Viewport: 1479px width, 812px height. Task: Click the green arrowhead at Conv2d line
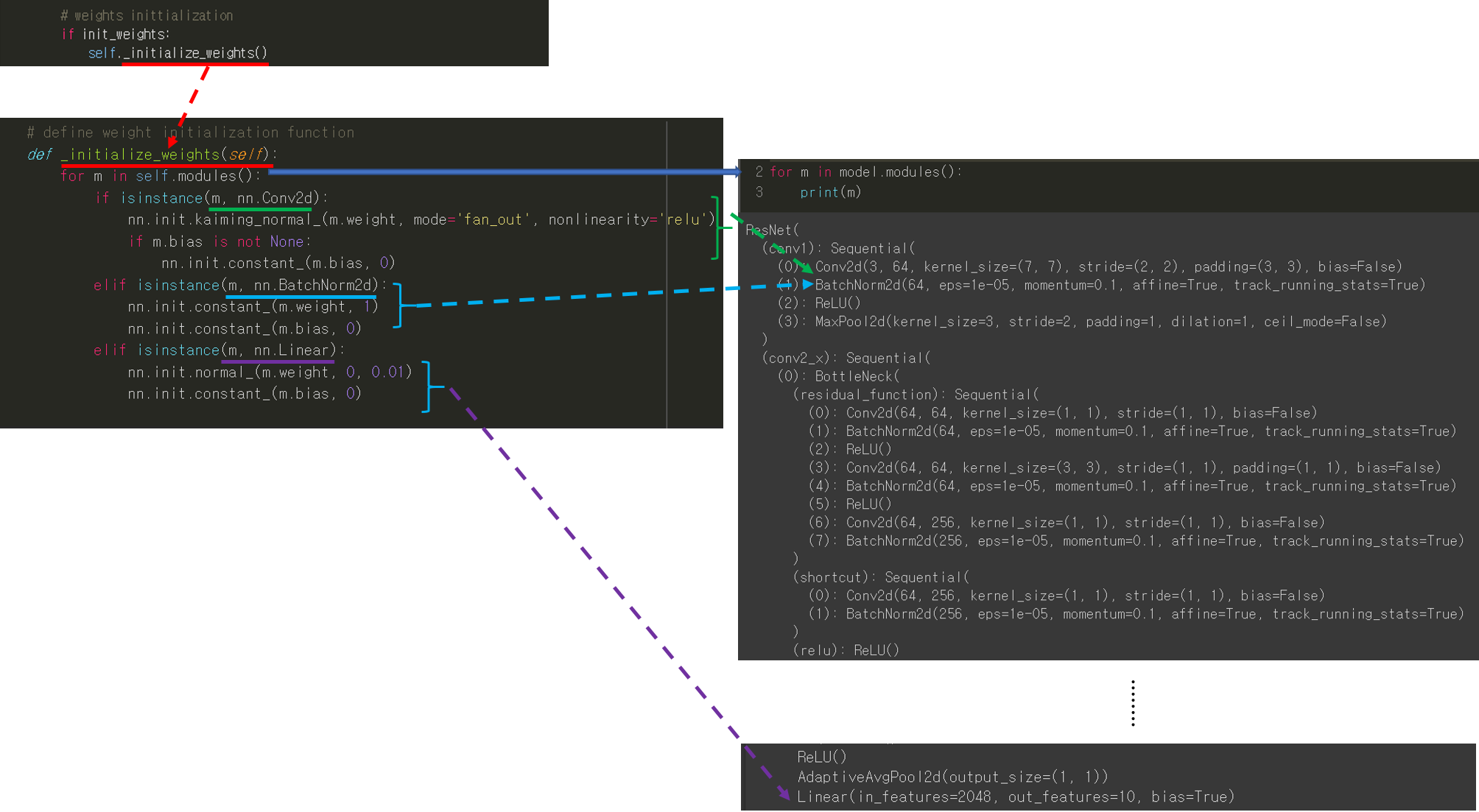click(x=807, y=268)
